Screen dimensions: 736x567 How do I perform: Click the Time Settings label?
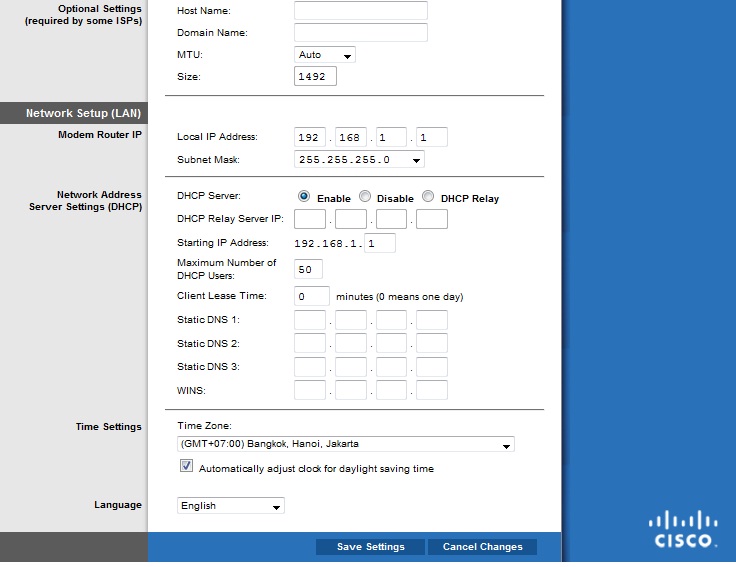[x=108, y=427]
